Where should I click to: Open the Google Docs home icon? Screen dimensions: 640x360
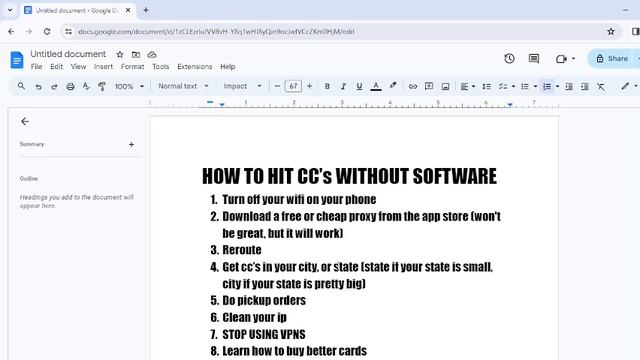(17, 60)
